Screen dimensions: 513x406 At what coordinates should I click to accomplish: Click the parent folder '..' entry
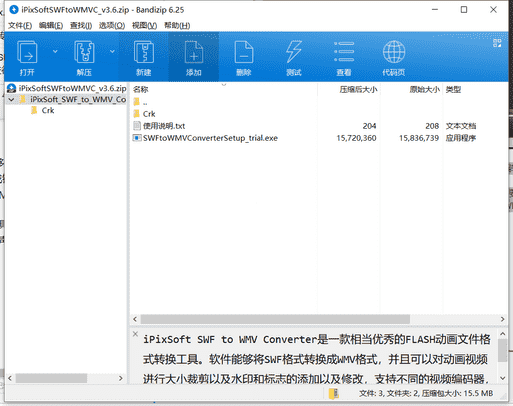coord(140,102)
